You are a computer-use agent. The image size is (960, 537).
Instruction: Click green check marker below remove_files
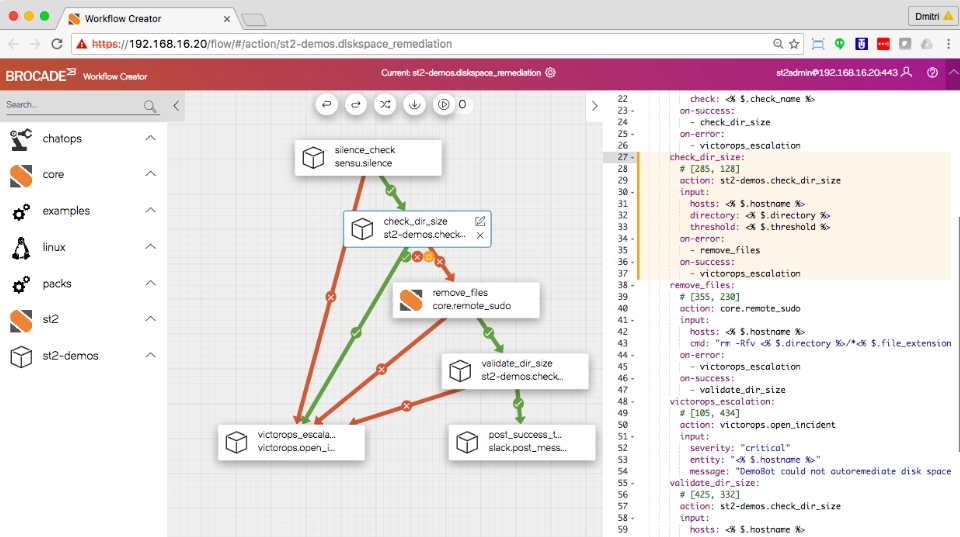tap(488, 333)
